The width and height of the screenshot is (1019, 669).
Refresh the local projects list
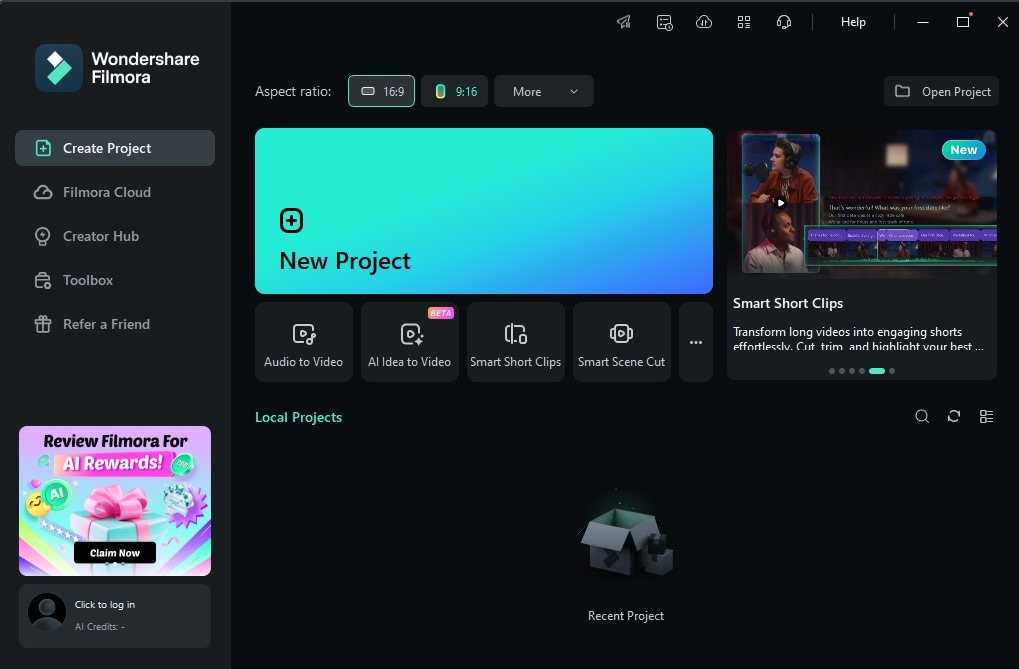954,416
